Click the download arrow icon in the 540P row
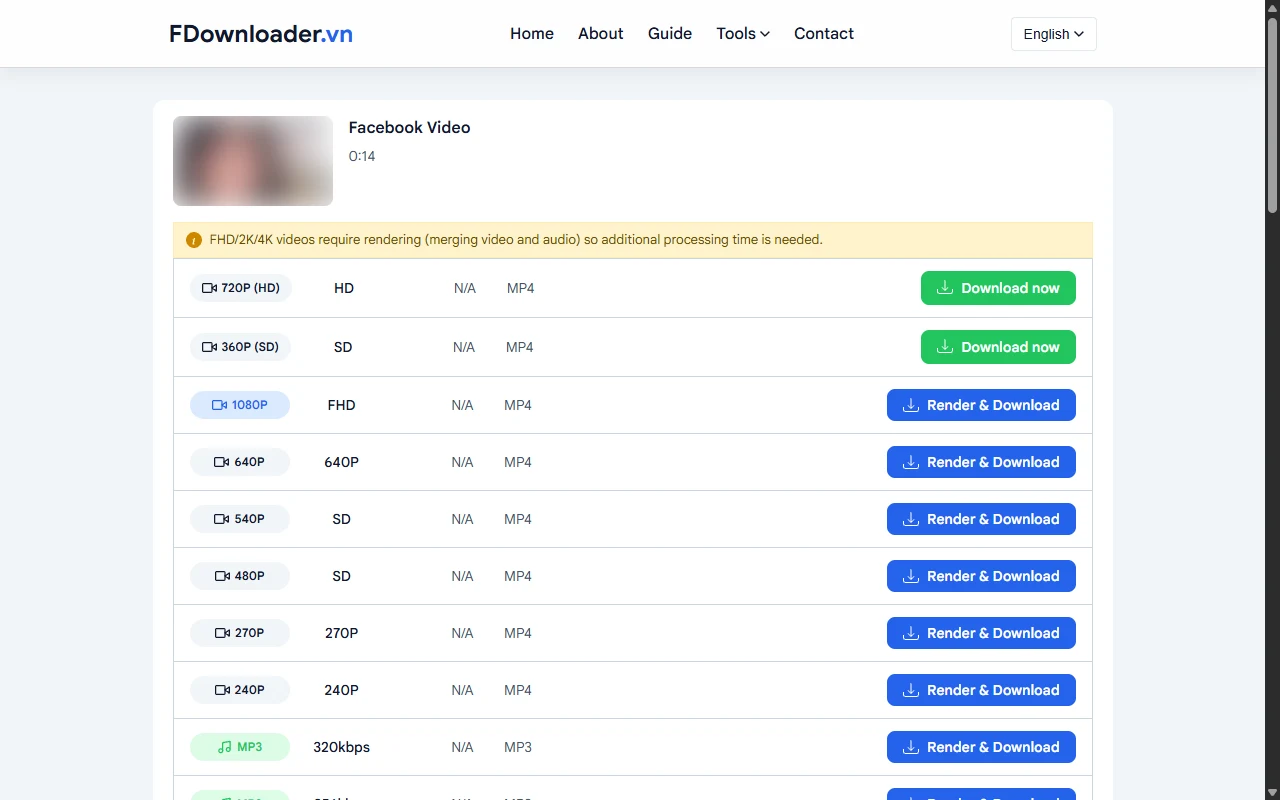This screenshot has height=800, width=1280. click(911, 519)
